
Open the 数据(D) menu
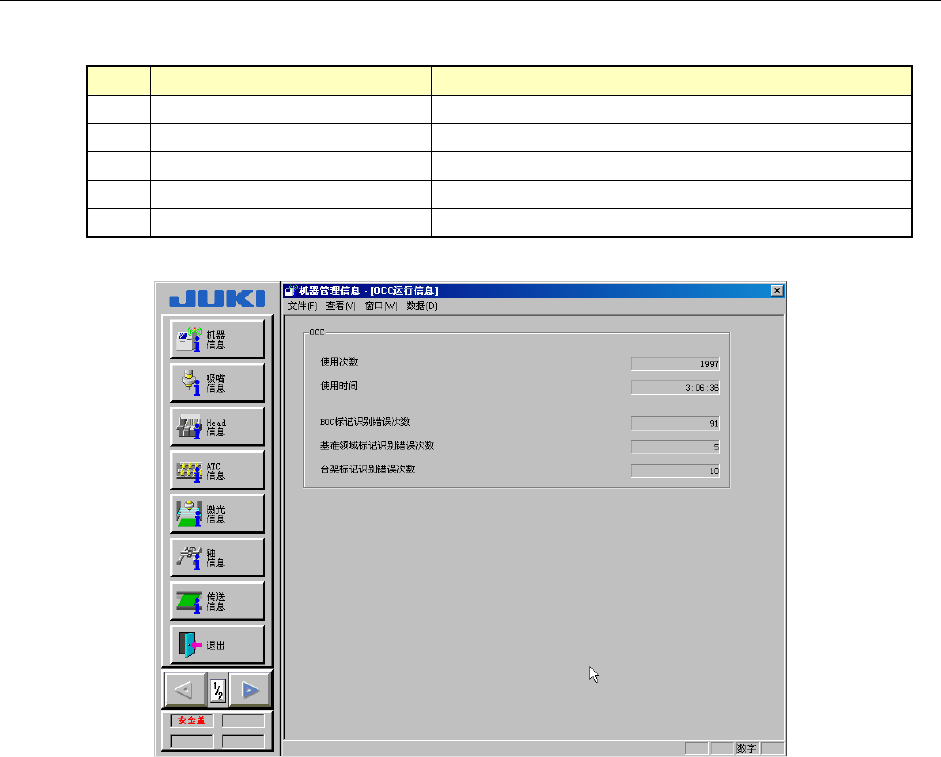click(422, 306)
